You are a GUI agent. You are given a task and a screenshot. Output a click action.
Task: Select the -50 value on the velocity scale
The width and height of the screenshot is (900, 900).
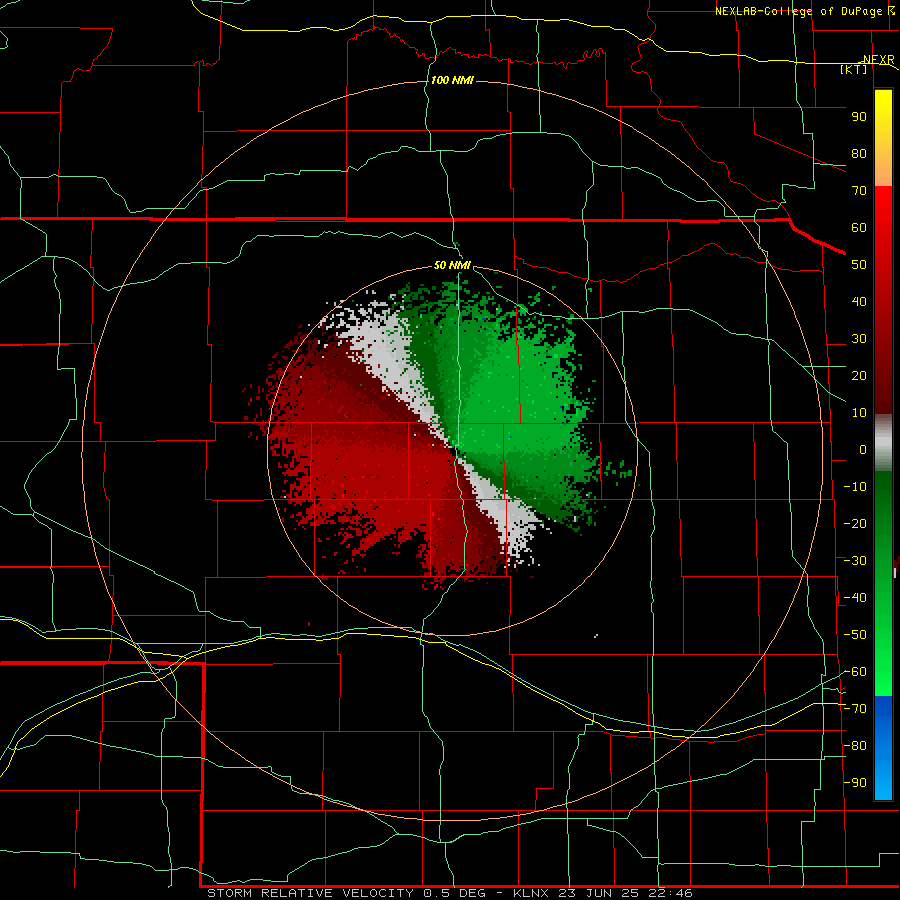pos(855,635)
